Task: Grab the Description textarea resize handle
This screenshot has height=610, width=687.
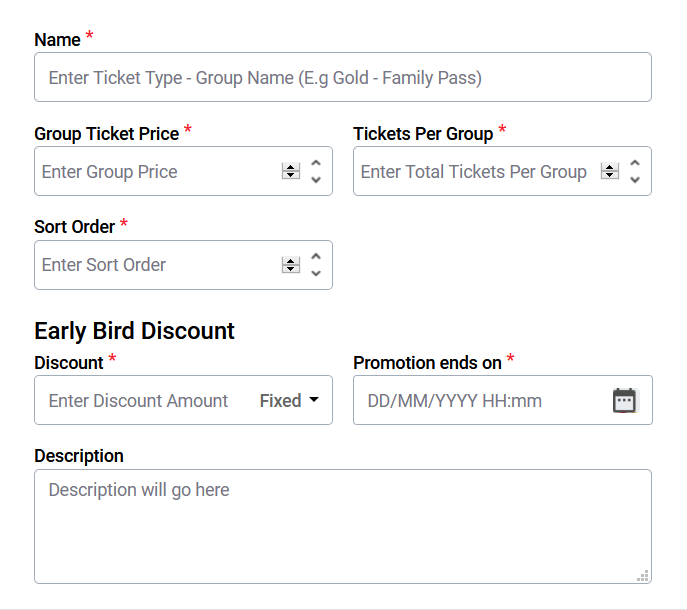Action: (x=643, y=576)
